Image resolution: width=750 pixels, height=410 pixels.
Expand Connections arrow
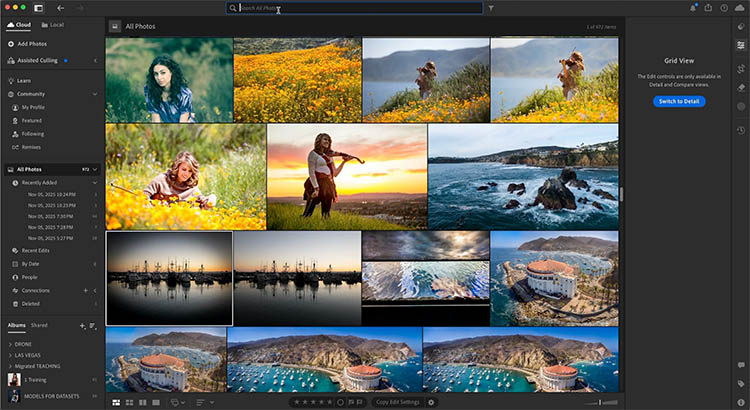coord(95,290)
